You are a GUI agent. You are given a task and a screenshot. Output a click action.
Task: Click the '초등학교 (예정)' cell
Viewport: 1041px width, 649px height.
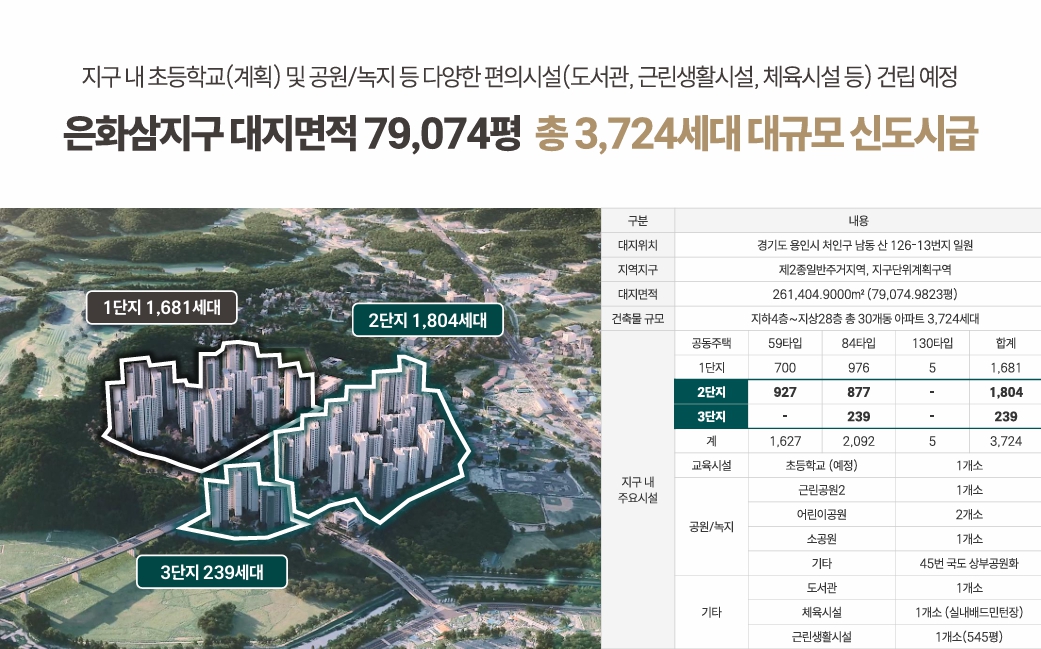pyautogui.click(x=821, y=466)
